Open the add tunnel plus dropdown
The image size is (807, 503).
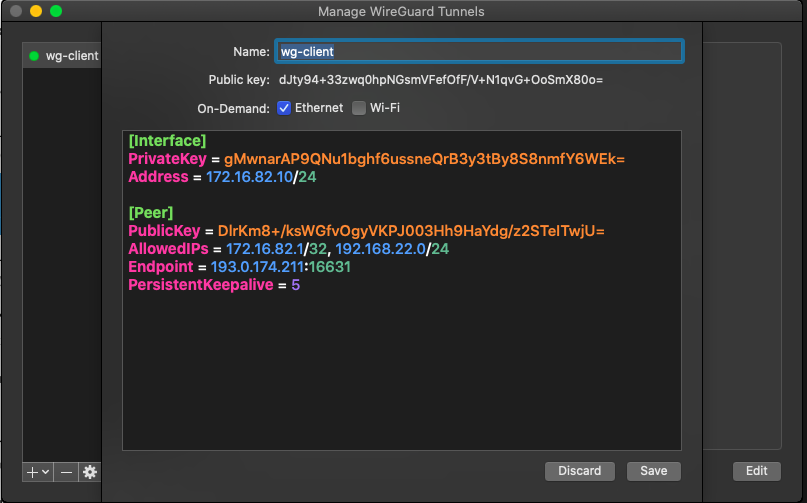coord(38,472)
